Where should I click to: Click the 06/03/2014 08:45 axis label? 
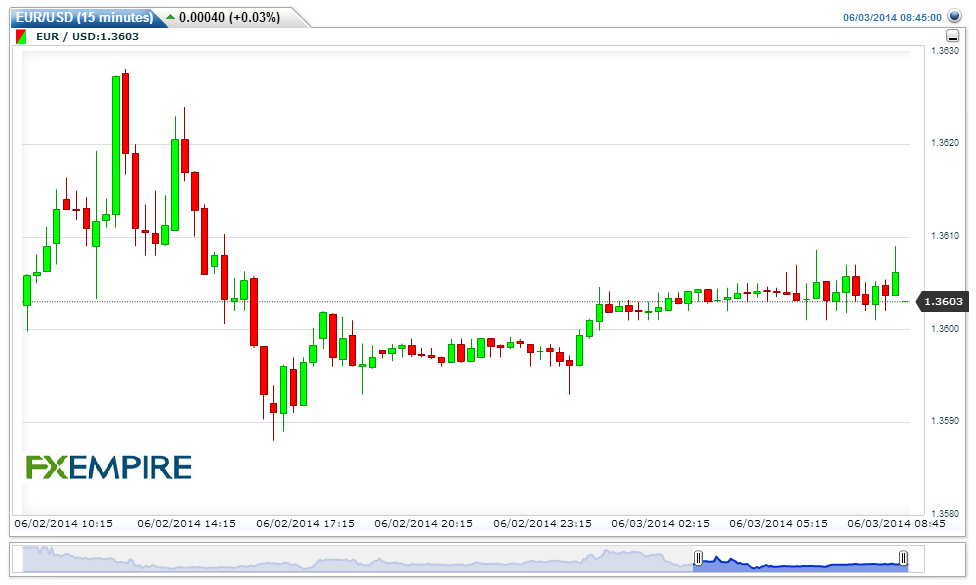point(896,523)
